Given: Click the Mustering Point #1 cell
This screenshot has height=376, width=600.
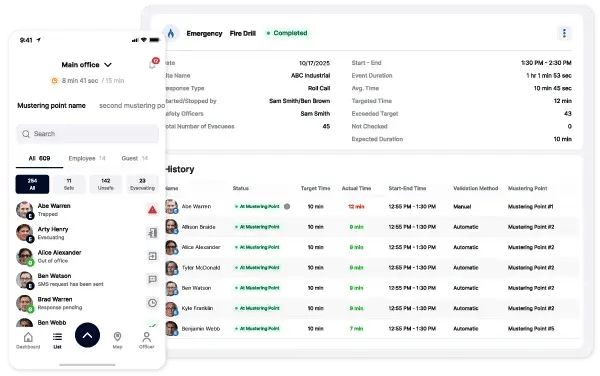Looking at the screenshot, I should [530, 207].
